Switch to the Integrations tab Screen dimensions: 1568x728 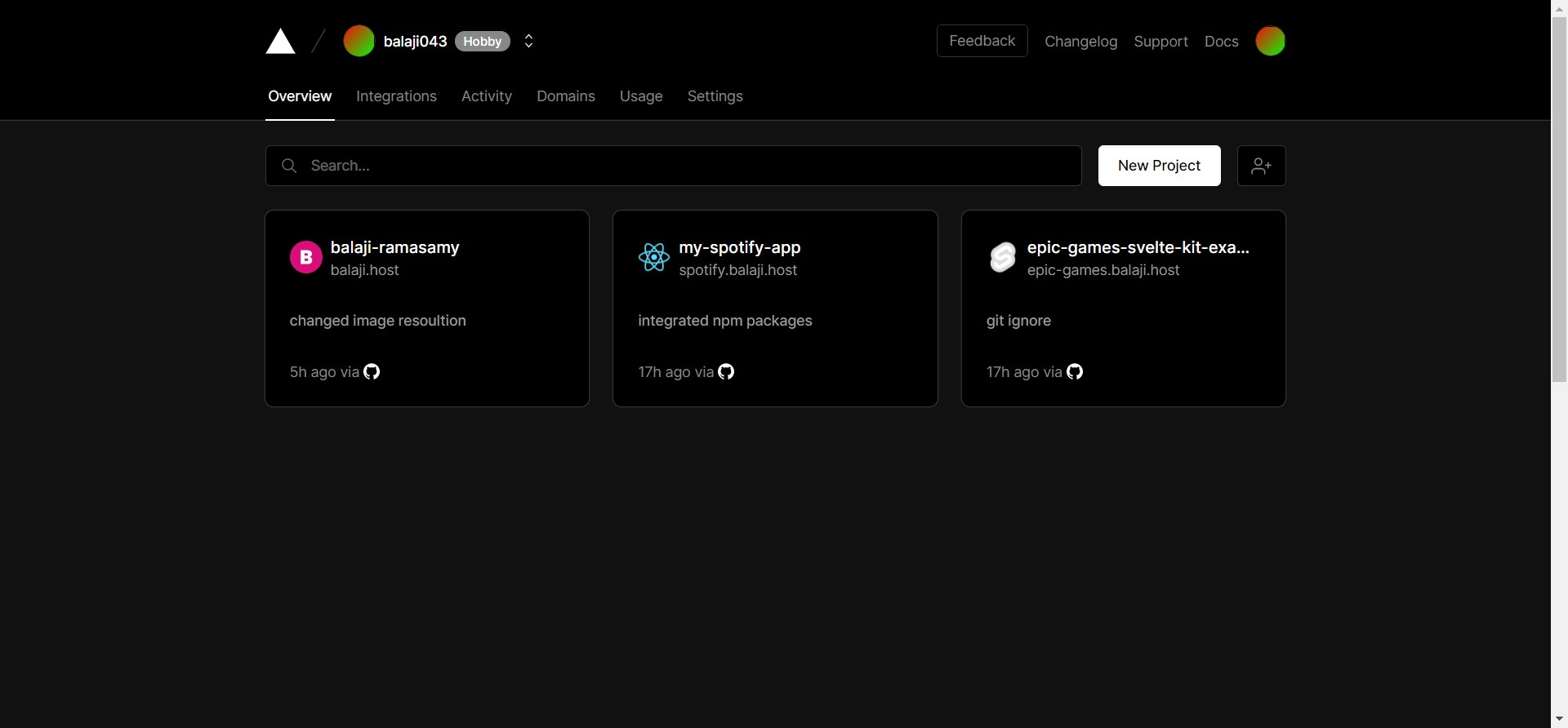[396, 96]
